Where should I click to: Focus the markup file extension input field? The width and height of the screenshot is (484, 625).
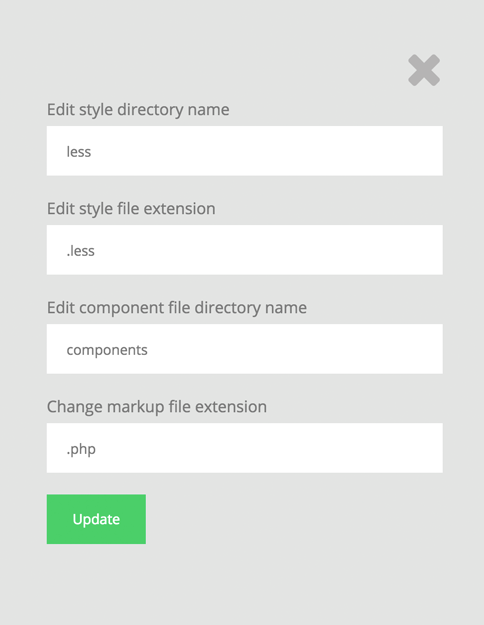point(244,448)
